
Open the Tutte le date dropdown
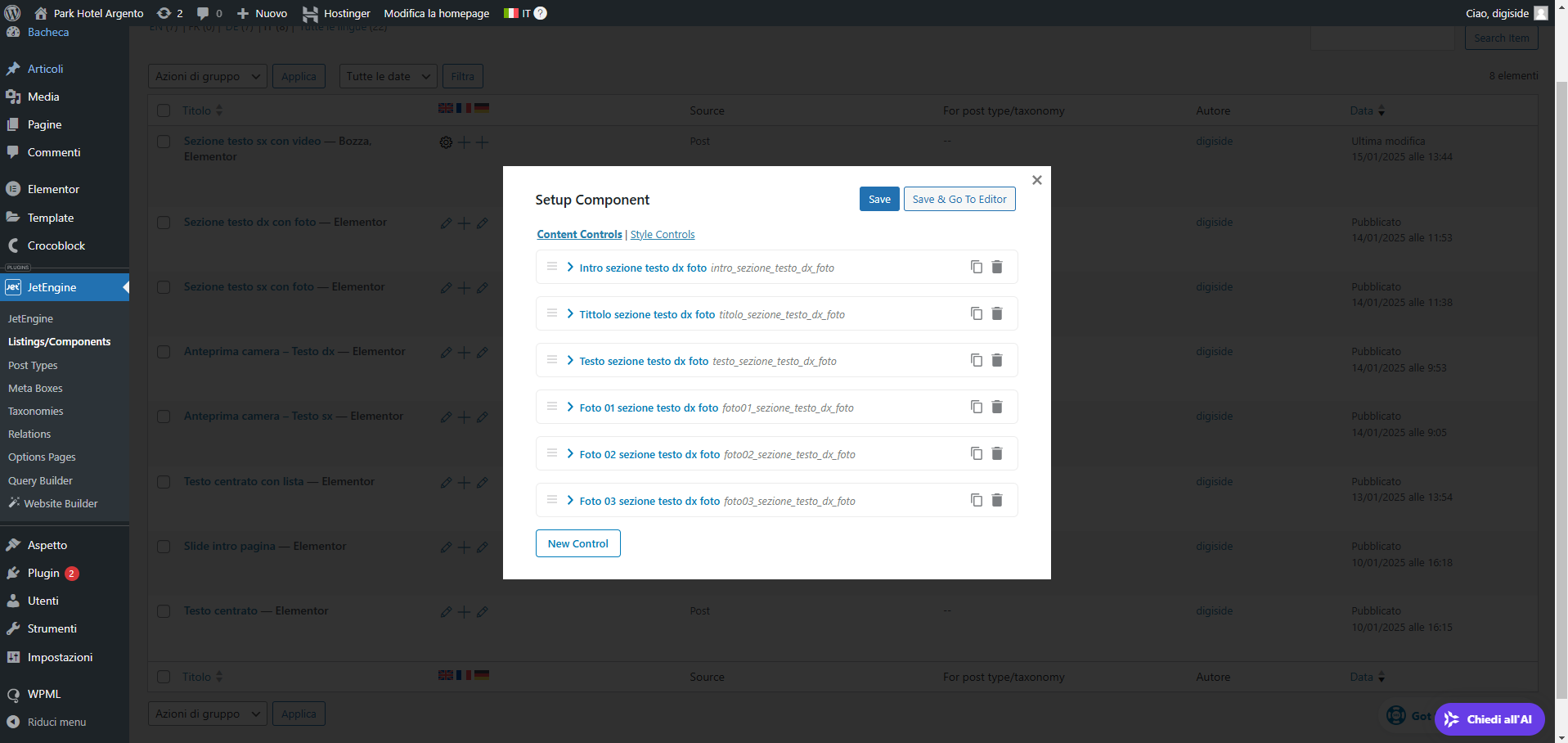(x=388, y=76)
